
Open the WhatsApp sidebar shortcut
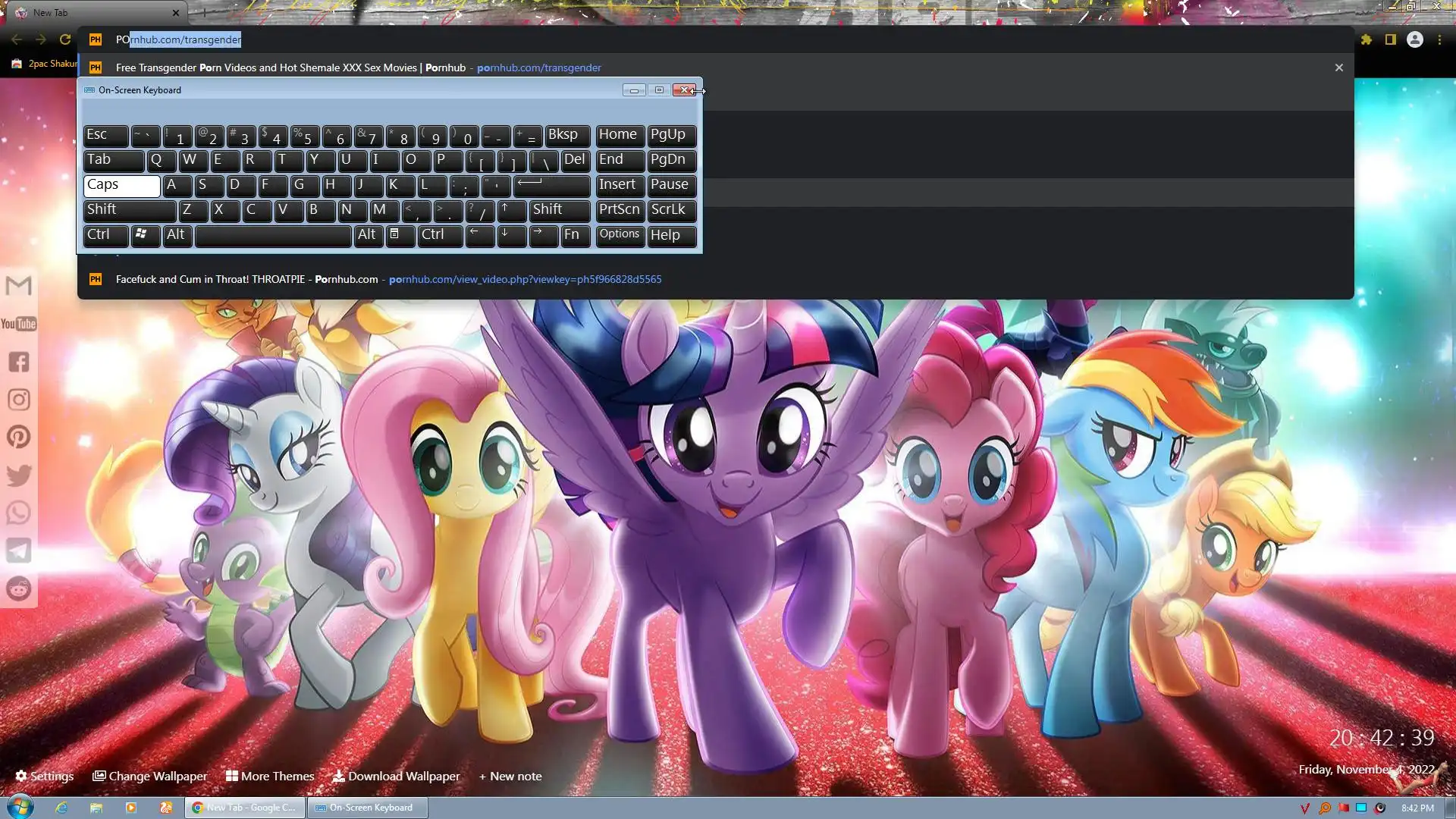click(x=18, y=513)
